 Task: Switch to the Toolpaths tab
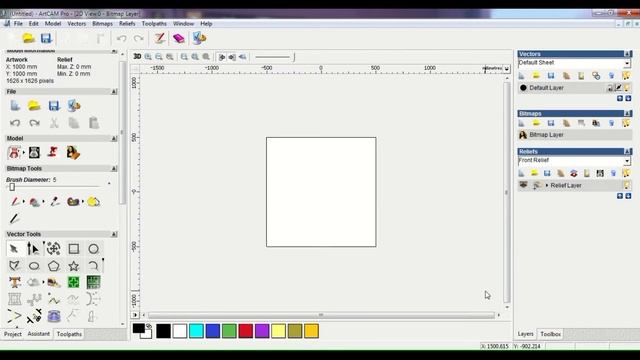pos(69,334)
